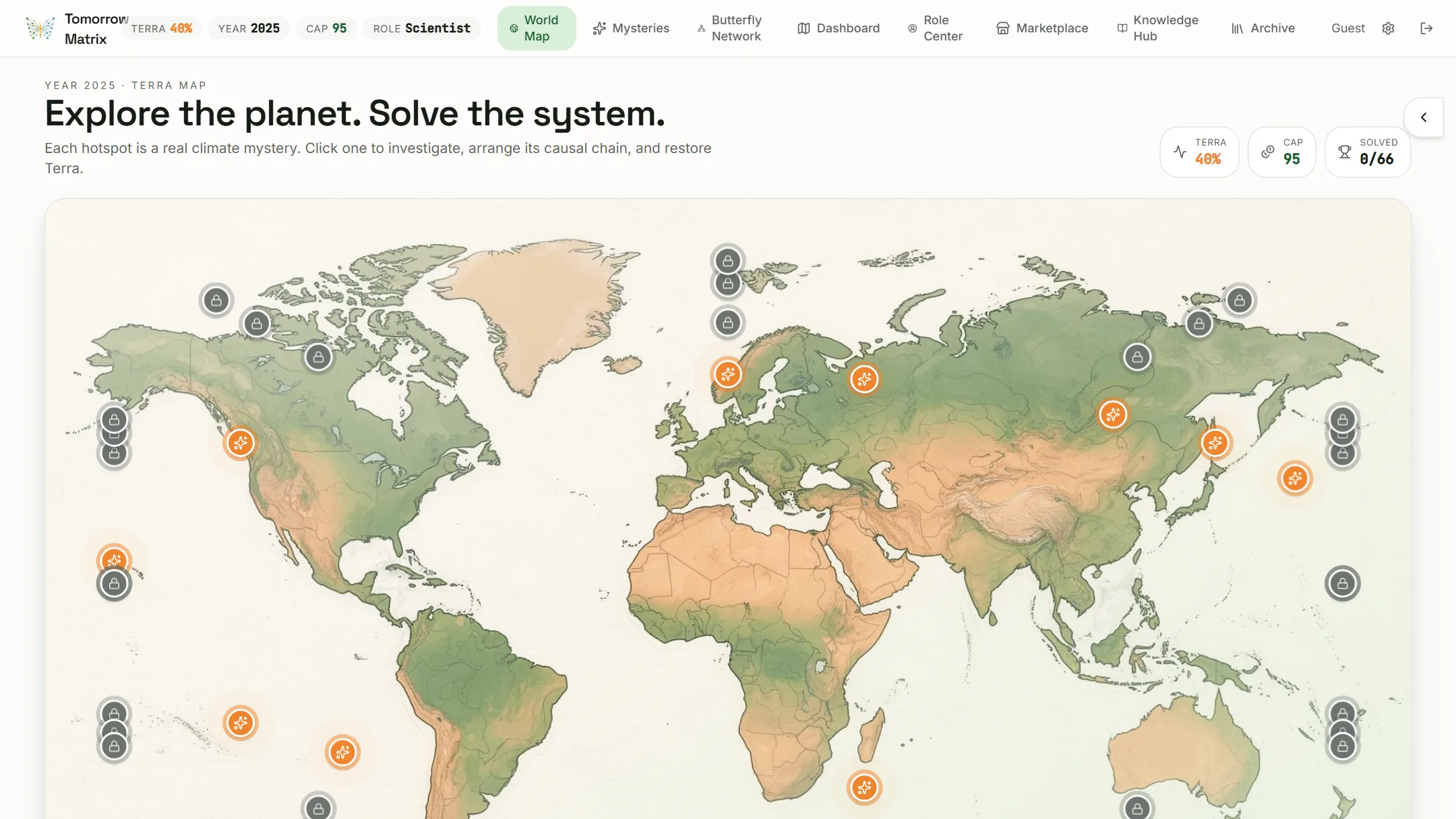Click the locked hotspot in central Siberia
The width and height of the screenshot is (1456, 819).
[x=1137, y=357]
